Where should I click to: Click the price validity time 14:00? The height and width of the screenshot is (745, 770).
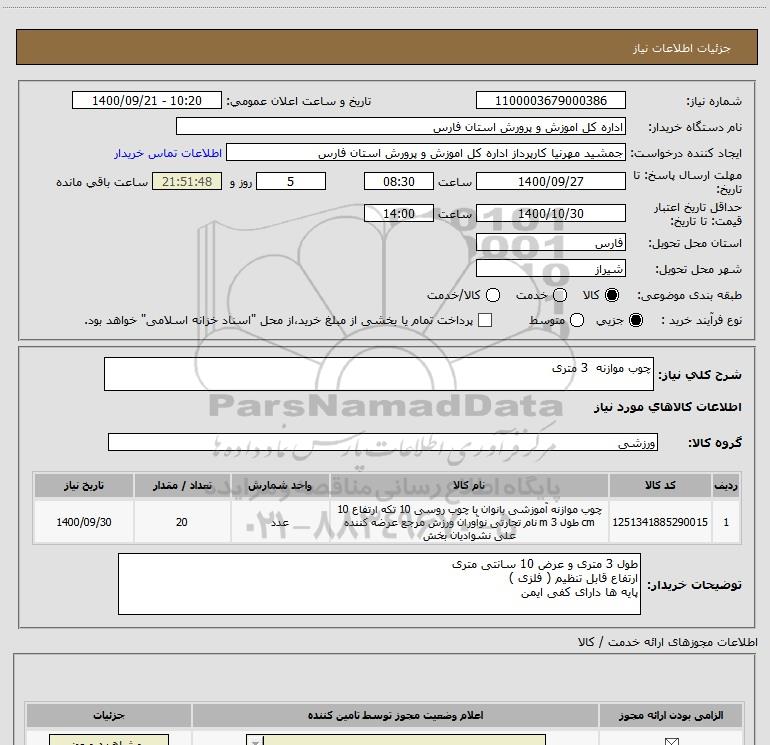399,213
